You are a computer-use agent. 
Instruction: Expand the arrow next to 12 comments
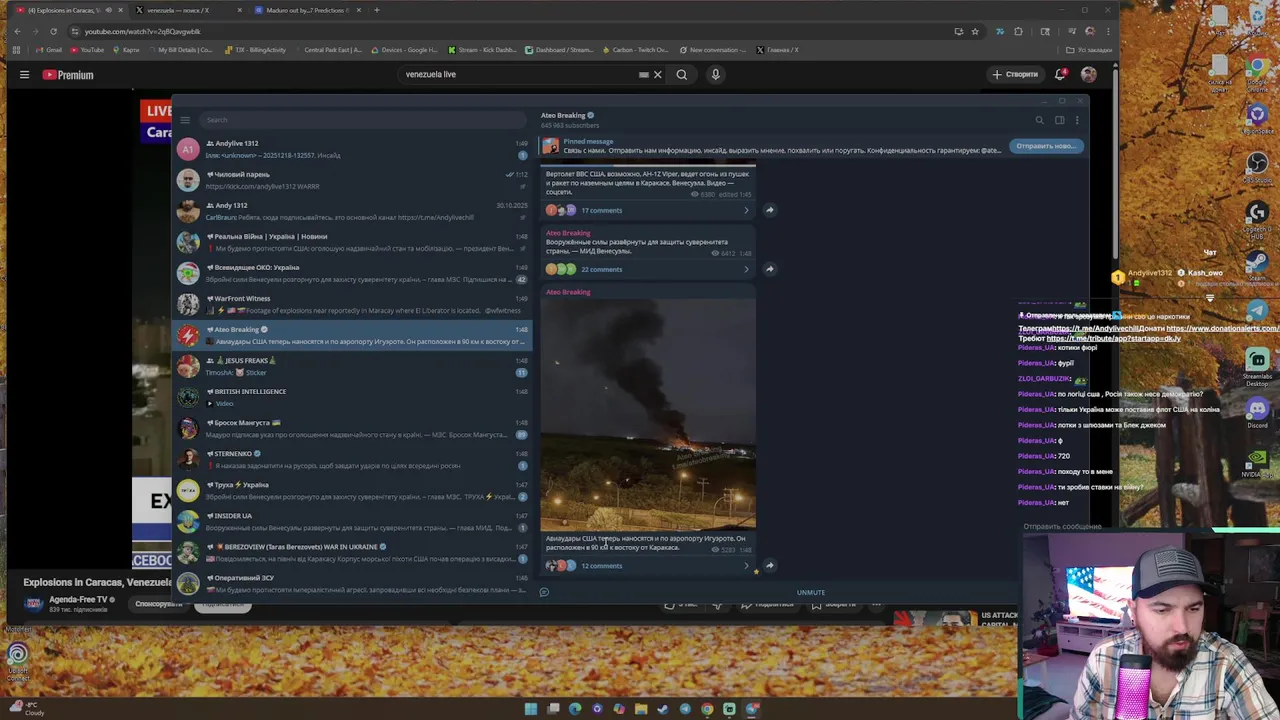pos(746,566)
